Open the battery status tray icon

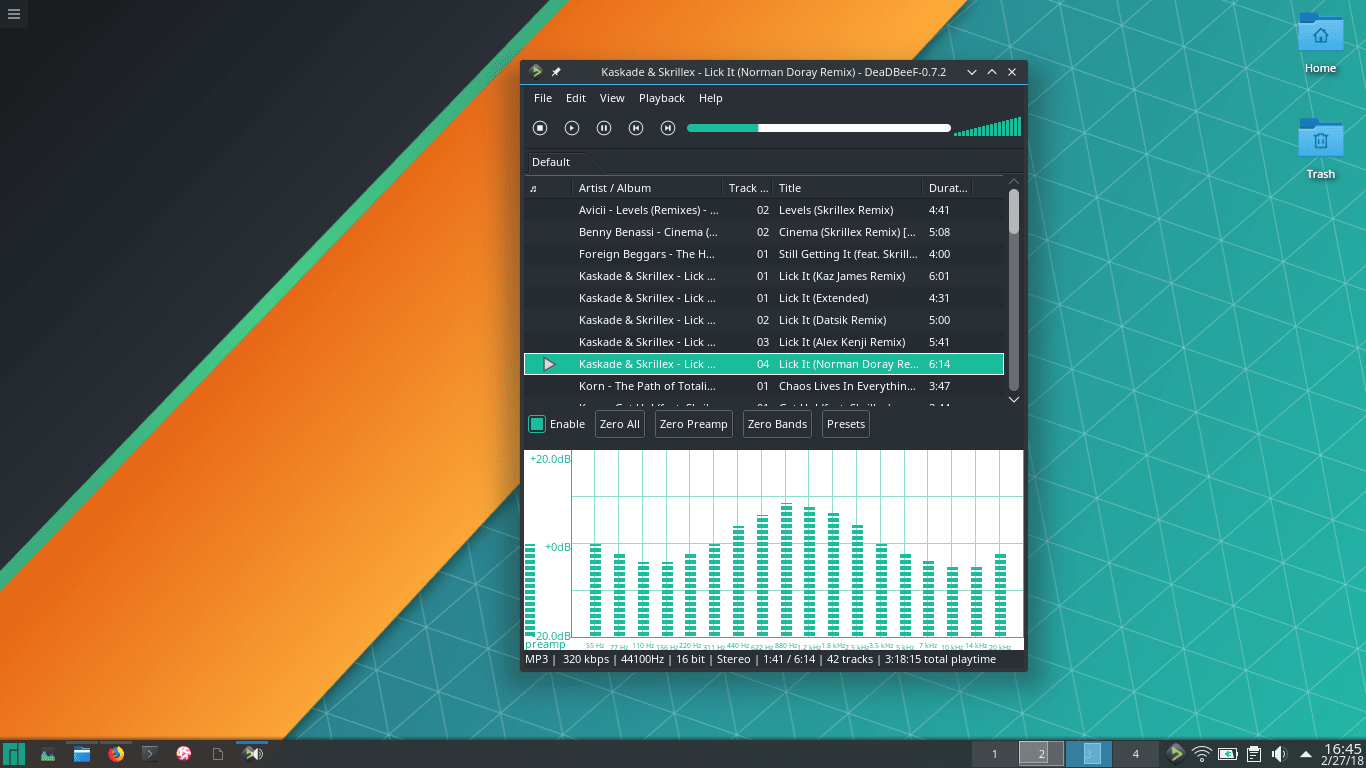(1228, 754)
